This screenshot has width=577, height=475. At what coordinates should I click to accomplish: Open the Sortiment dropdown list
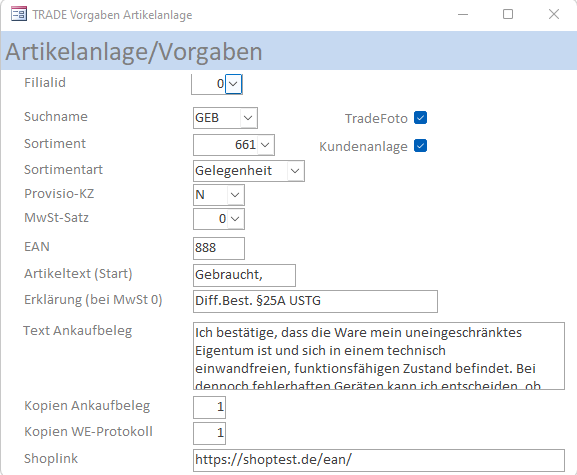(265, 145)
